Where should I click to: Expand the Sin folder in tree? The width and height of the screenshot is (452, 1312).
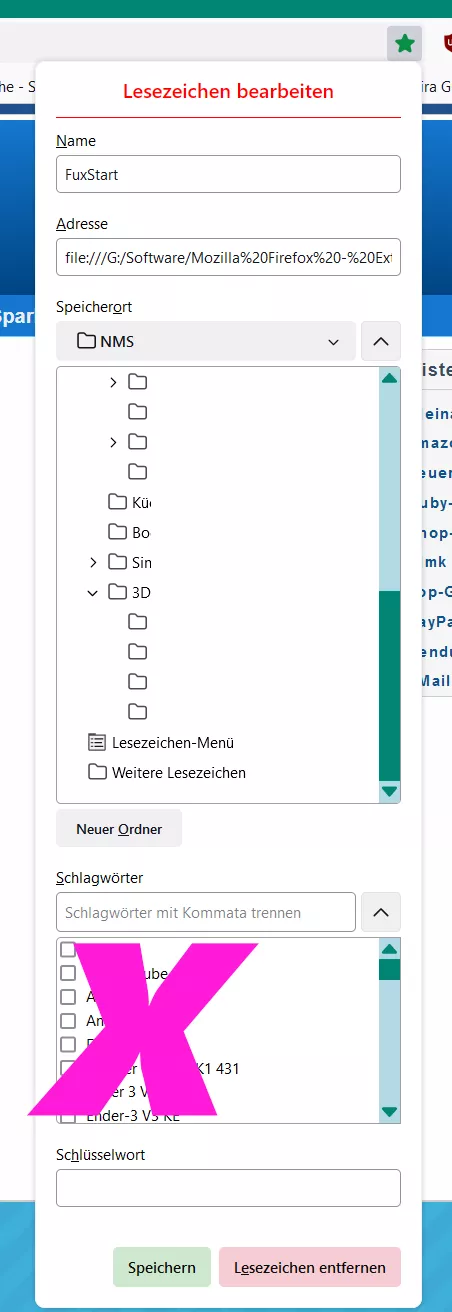(x=93, y=562)
